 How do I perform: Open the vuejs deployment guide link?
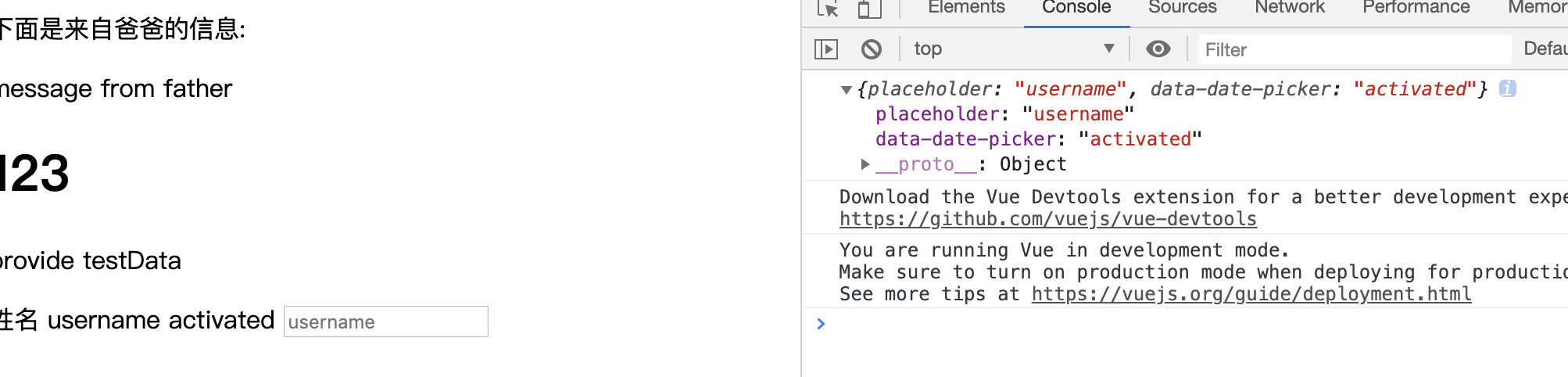(x=1251, y=294)
